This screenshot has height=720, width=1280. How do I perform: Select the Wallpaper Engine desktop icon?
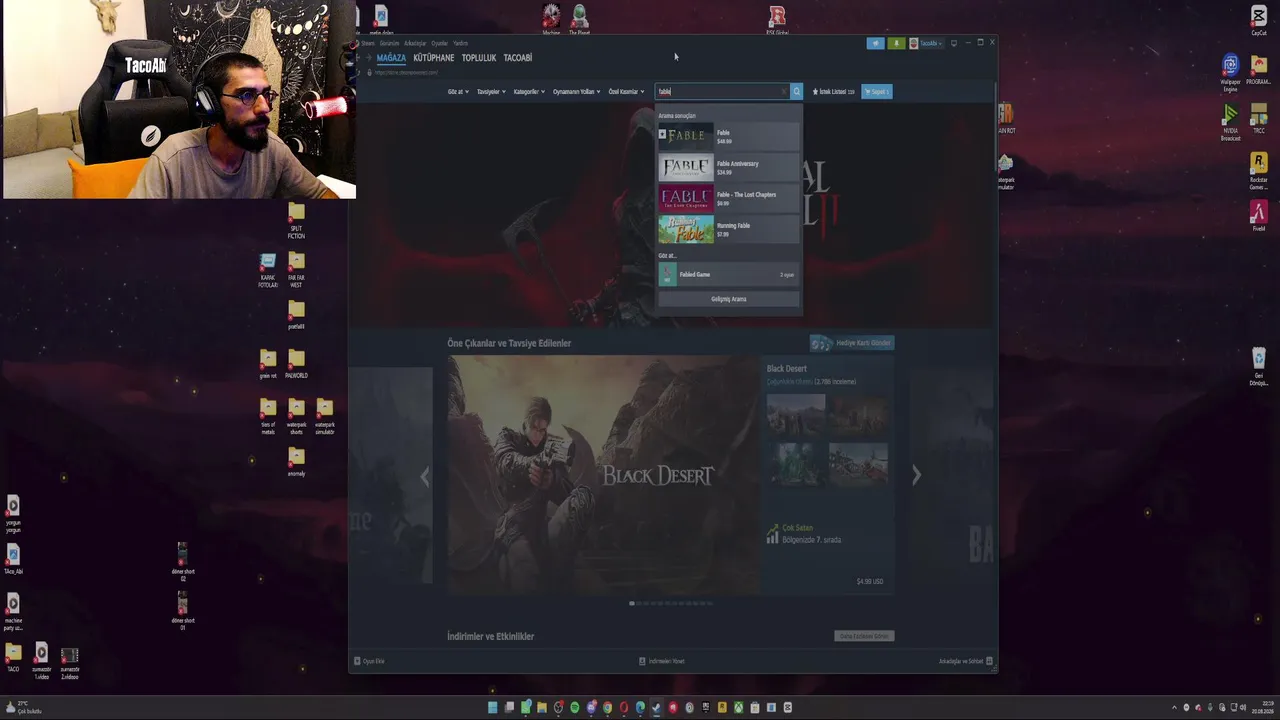click(1230, 73)
